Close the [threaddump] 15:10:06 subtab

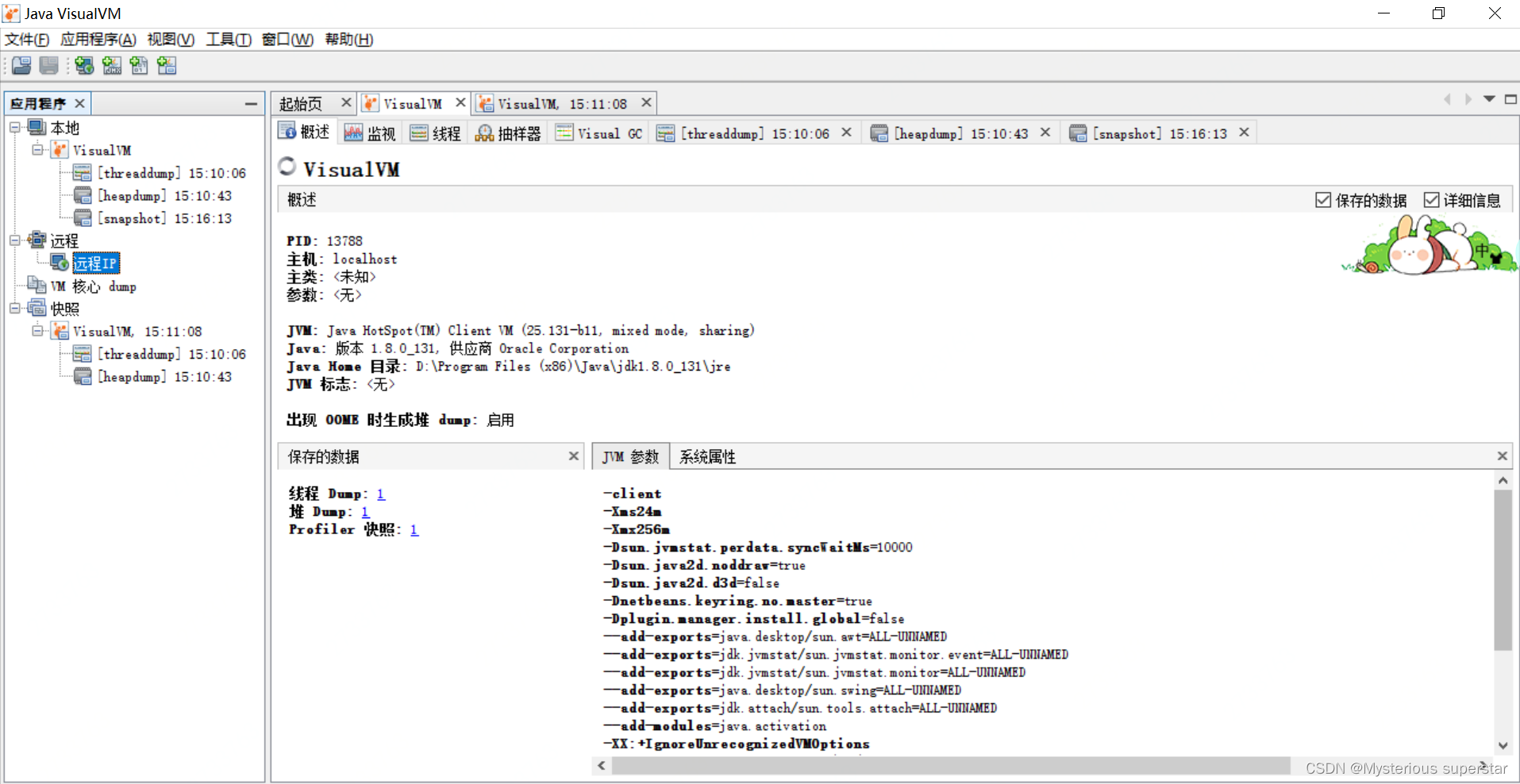(x=846, y=132)
